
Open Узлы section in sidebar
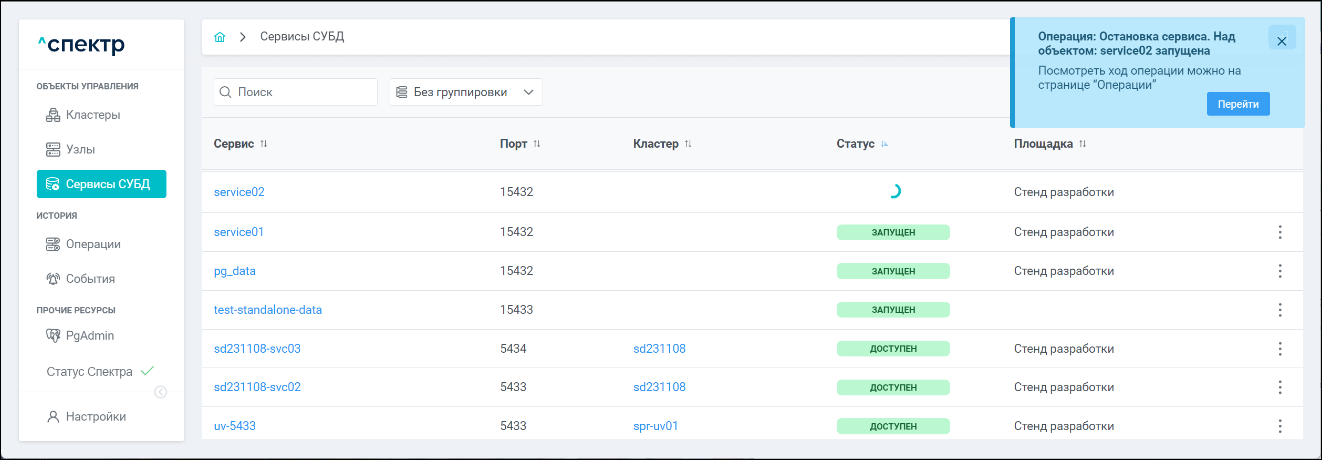pyautogui.click(x=80, y=149)
